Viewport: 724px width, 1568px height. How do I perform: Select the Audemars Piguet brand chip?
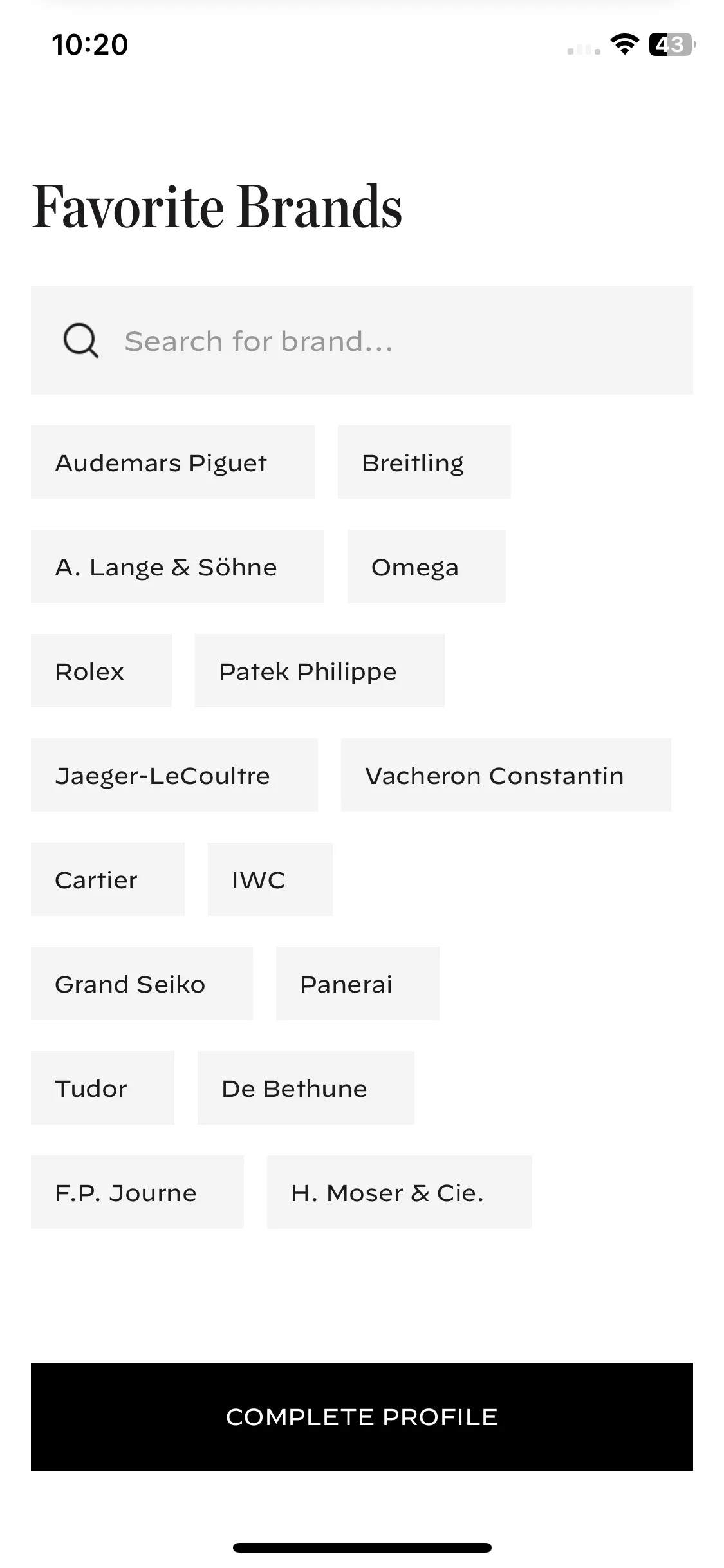pyautogui.click(x=172, y=462)
